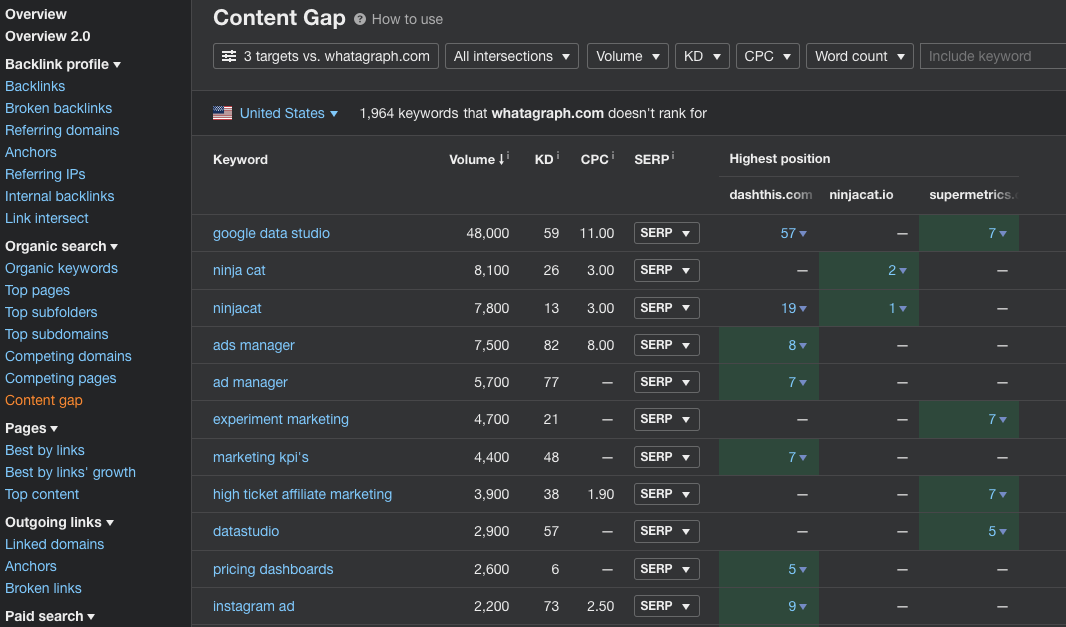Screen dimensions: 1066x627
Task: Click the CPC column info icon
Action: [x=613, y=156]
